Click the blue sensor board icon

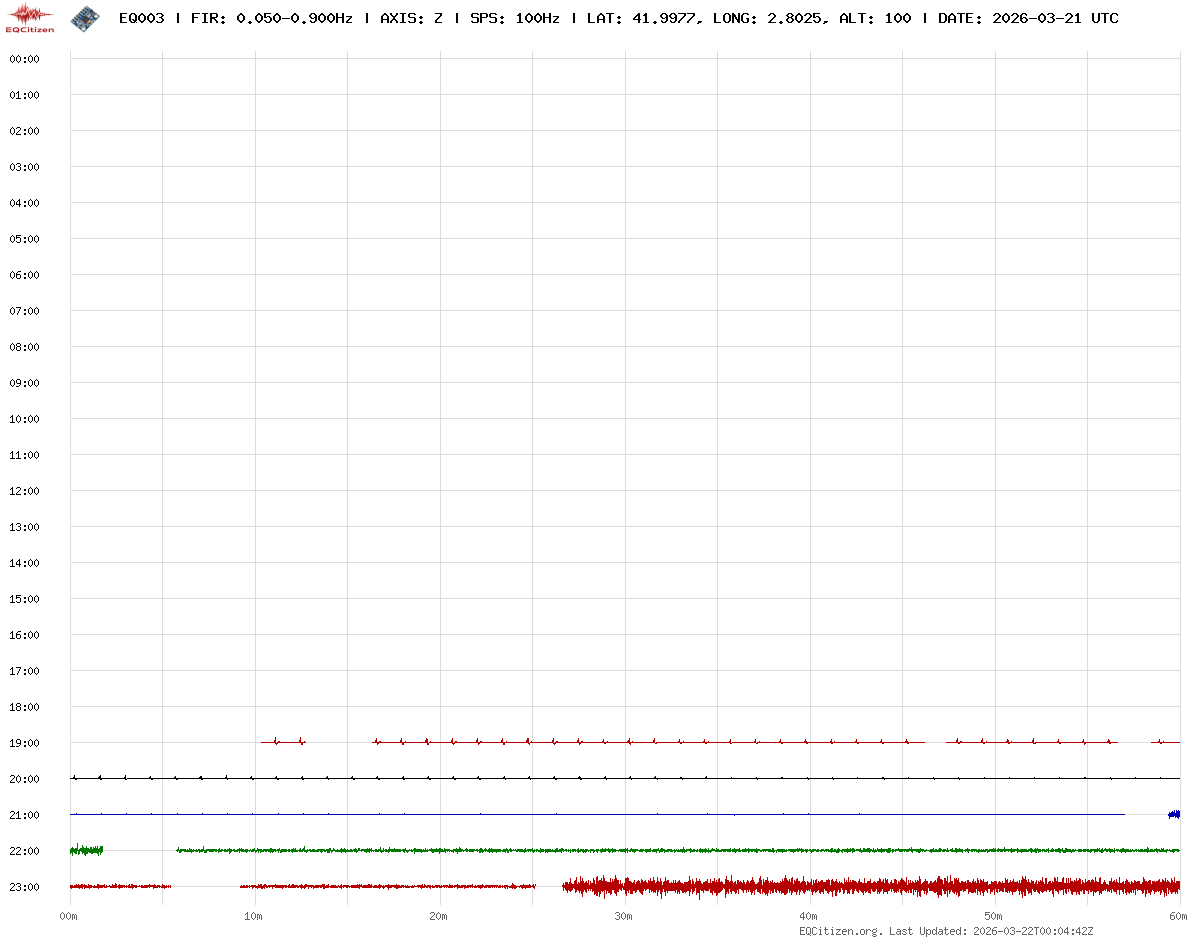(85, 17)
